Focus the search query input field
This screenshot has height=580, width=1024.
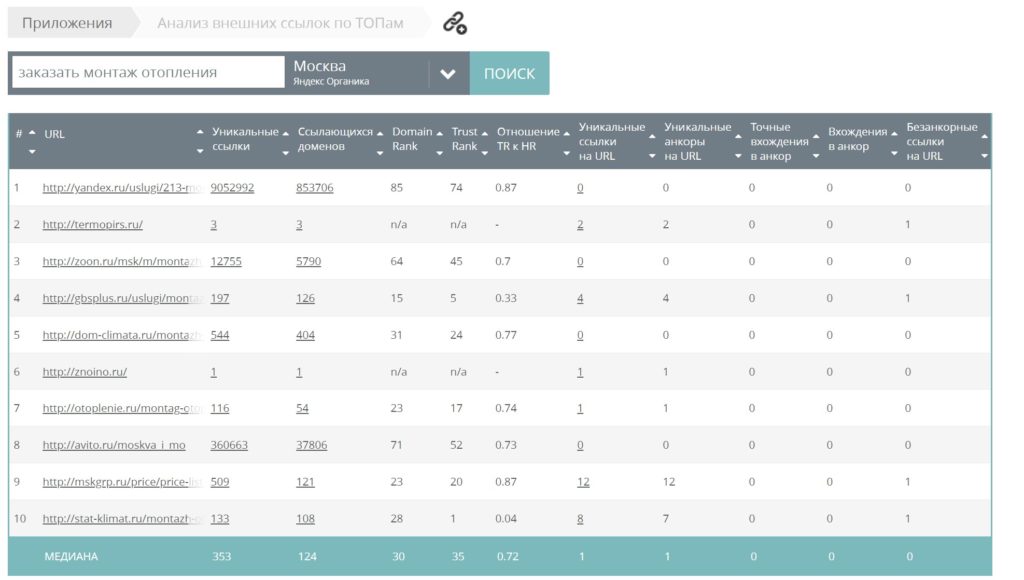148,73
